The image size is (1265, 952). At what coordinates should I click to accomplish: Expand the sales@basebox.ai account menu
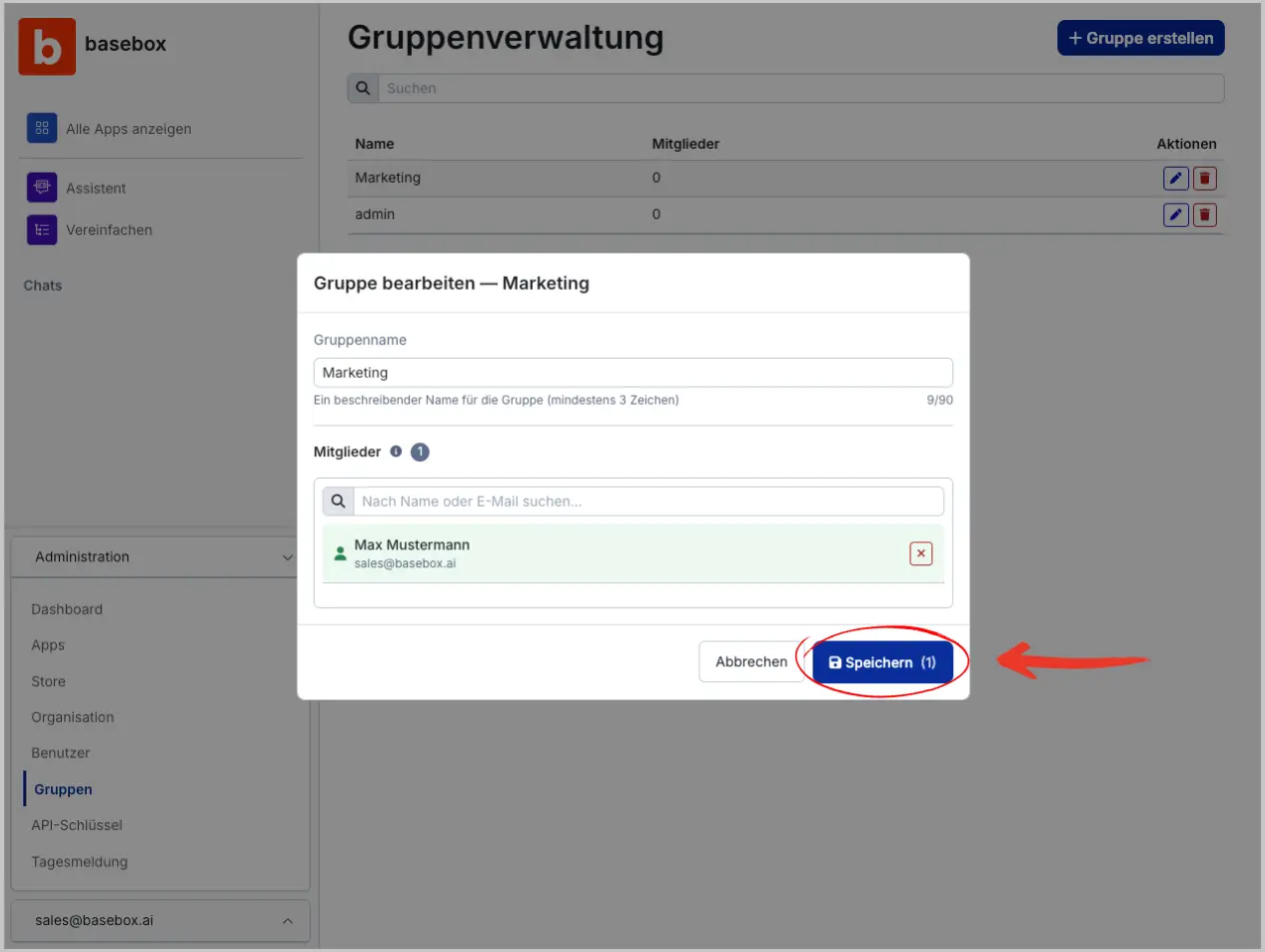tap(287, 921)
